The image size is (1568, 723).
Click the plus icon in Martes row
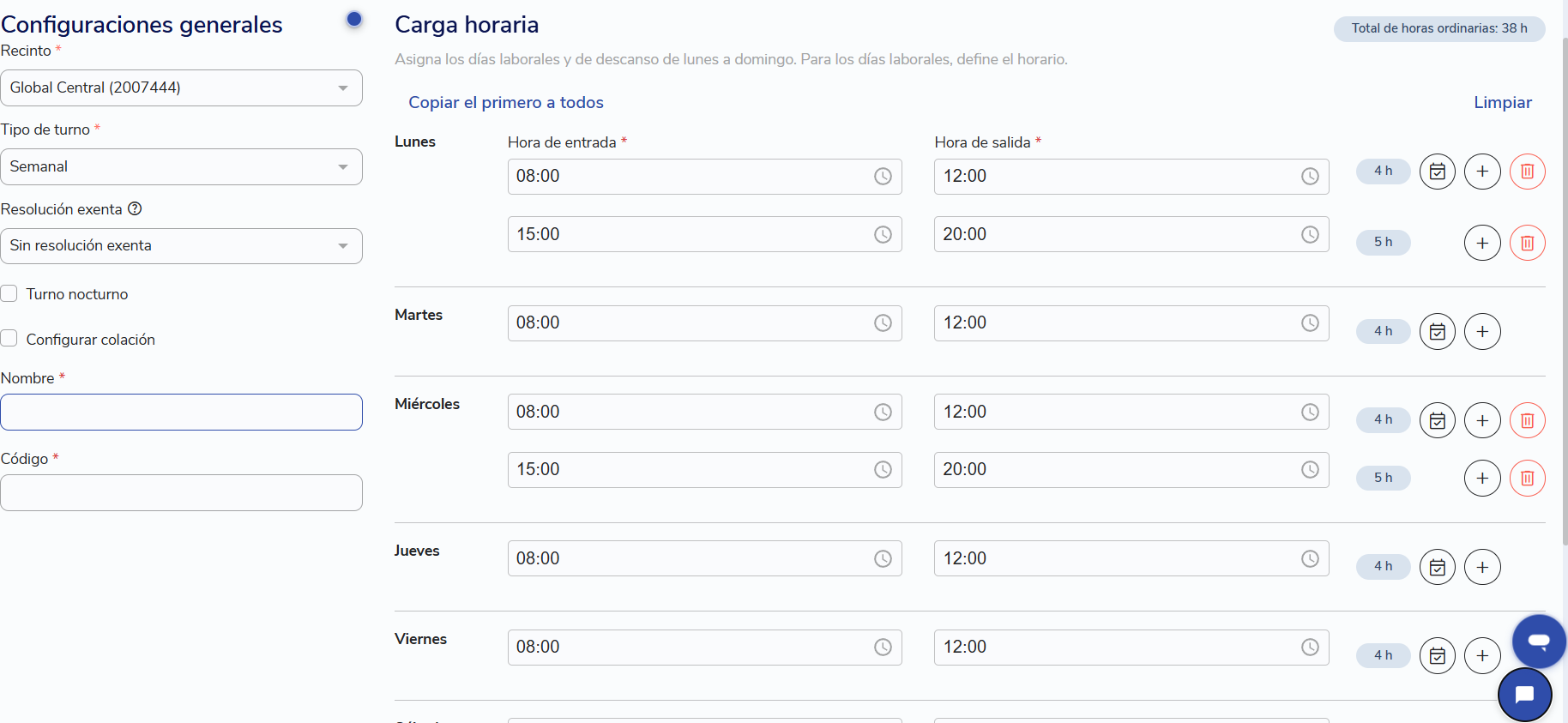tap(1482, 332)
